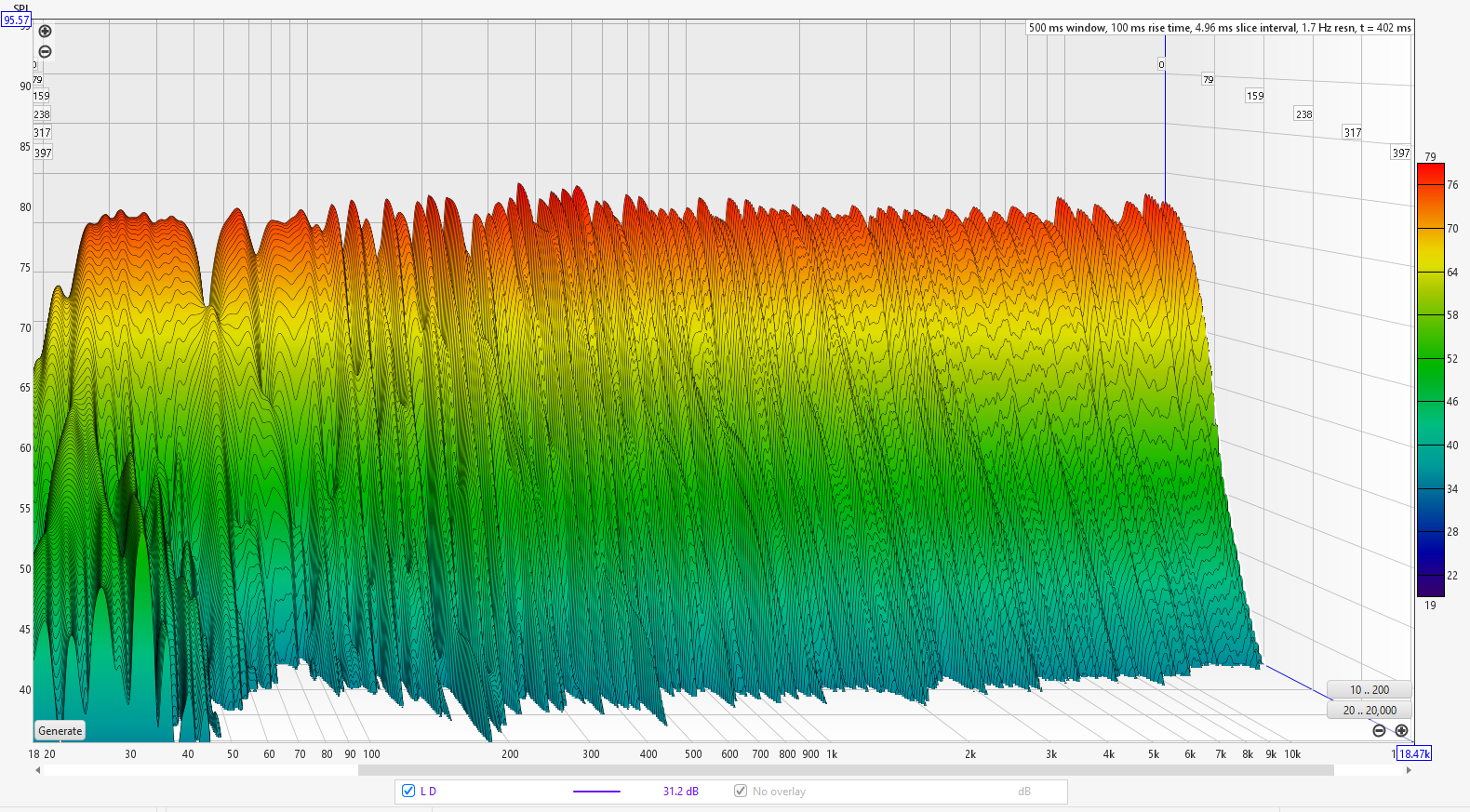The width and height of the screenshot is (1470, 812).
Task: Click the horizontal scrollbar thumb
Action: point(846,770)
